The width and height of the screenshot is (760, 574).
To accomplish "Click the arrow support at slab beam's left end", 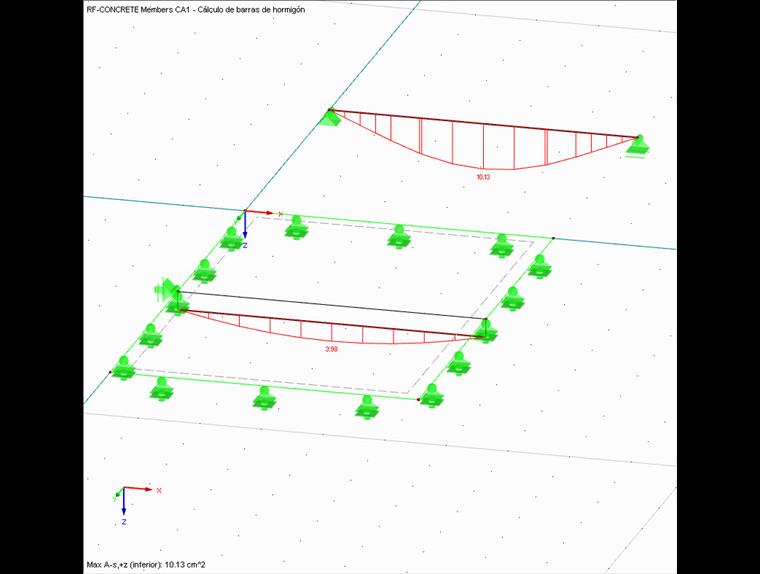I will (167, 289).
